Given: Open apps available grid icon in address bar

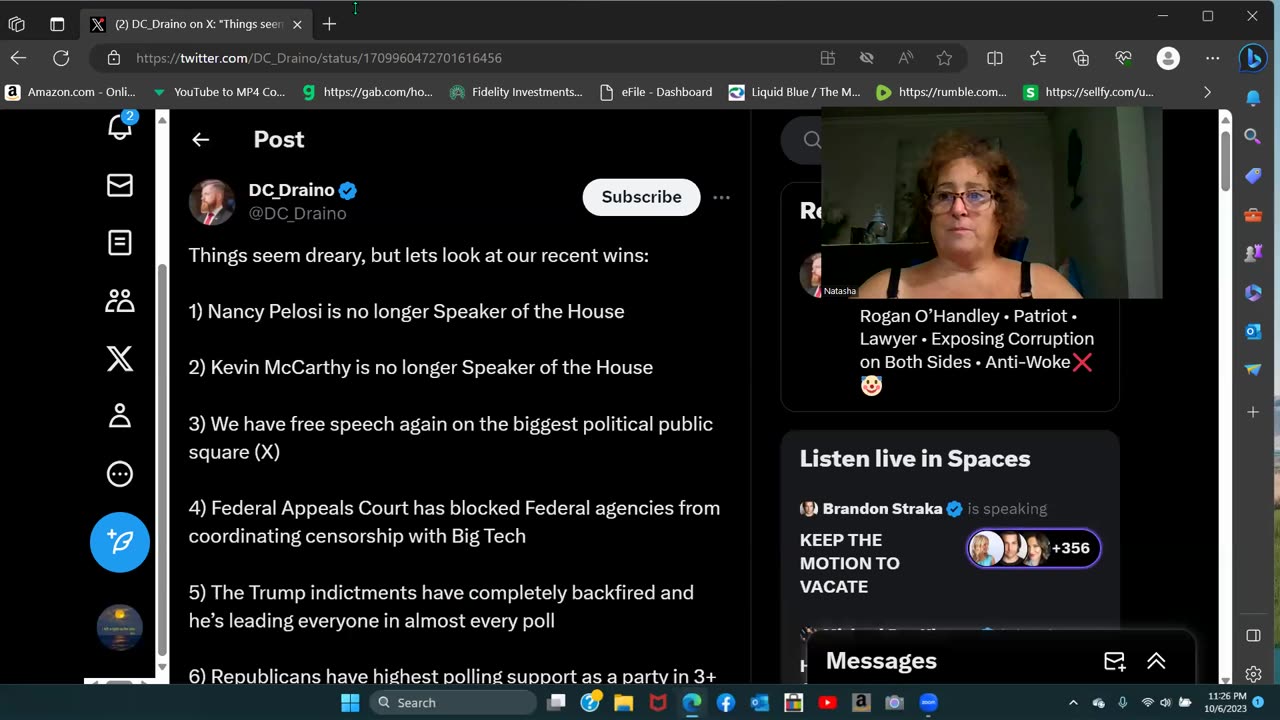Looking at the screenshot, I should [828, 58].
